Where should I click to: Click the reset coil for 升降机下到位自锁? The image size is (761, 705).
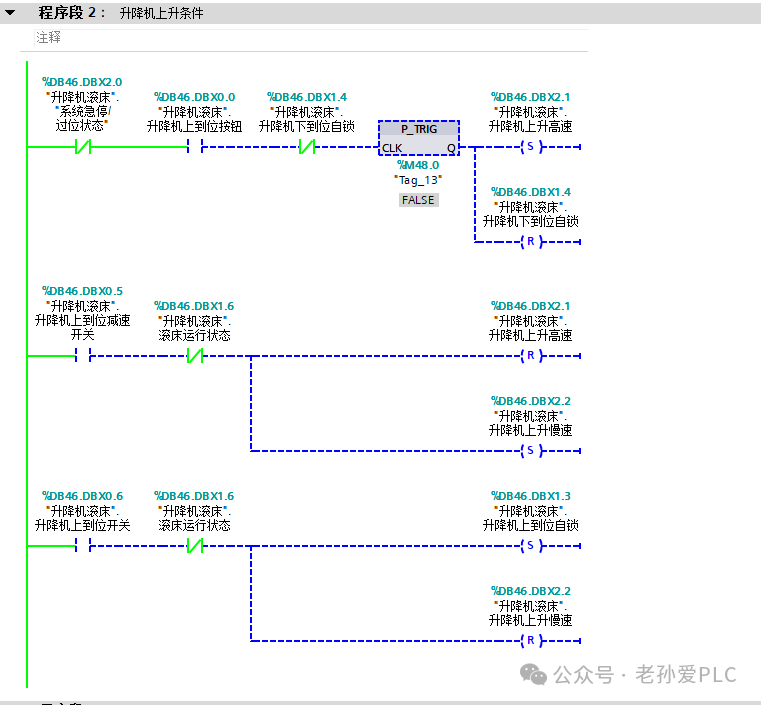531,242
